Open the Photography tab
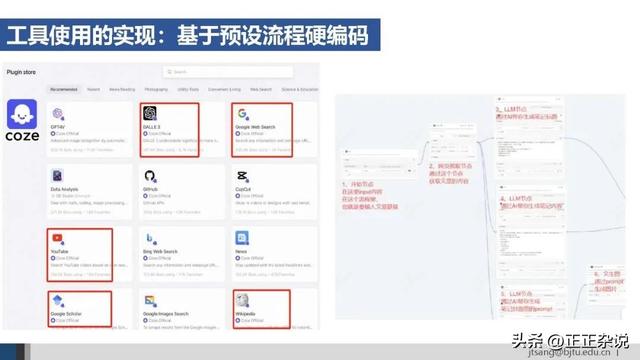The height and width of the screenshot is (360, 640). (156, 89)
